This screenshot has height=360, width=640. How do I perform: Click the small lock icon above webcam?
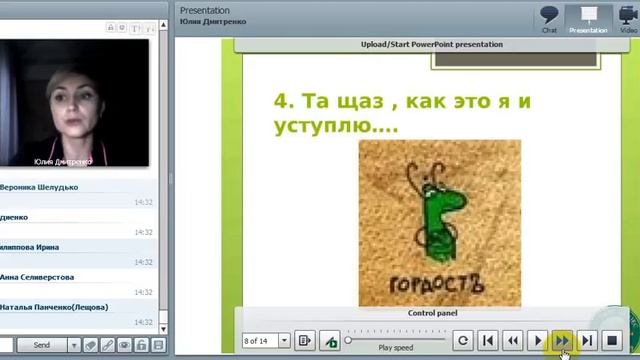tap(111, 28)
